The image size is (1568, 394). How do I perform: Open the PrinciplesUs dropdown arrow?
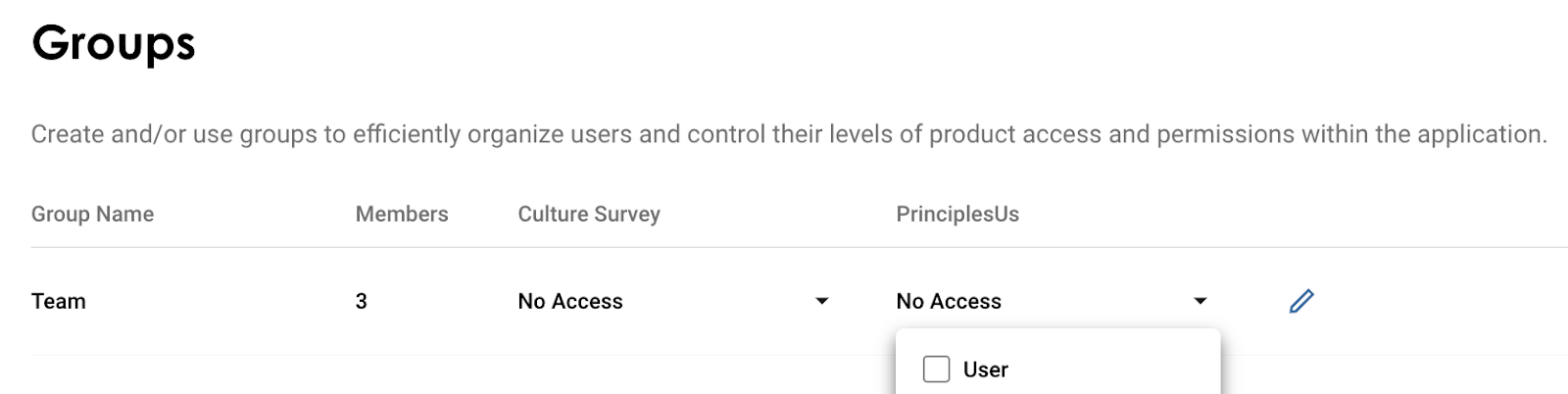pyautogui.click(x=1200, y=301)
